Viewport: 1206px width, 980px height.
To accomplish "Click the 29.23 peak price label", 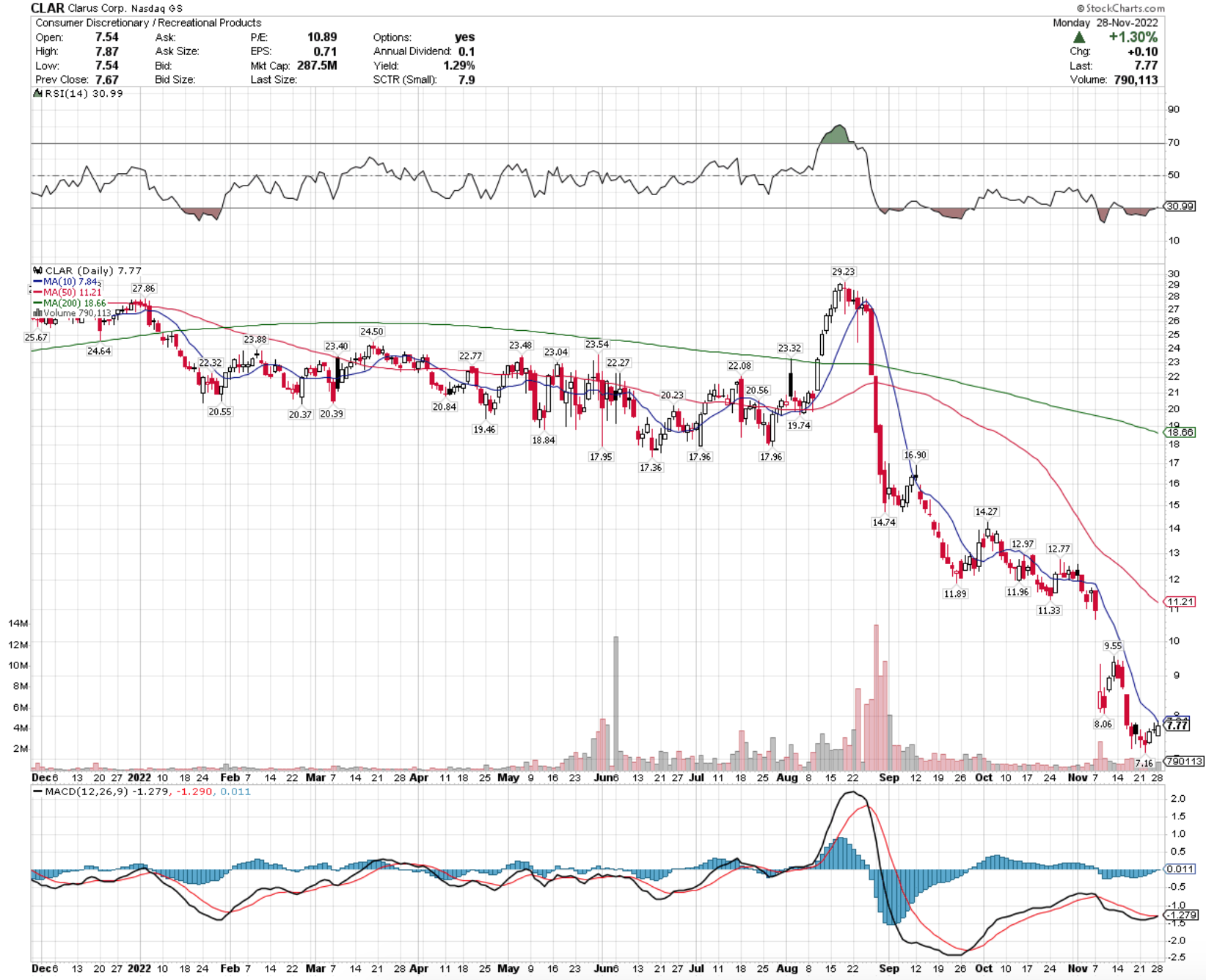I will tap(844, 271).
